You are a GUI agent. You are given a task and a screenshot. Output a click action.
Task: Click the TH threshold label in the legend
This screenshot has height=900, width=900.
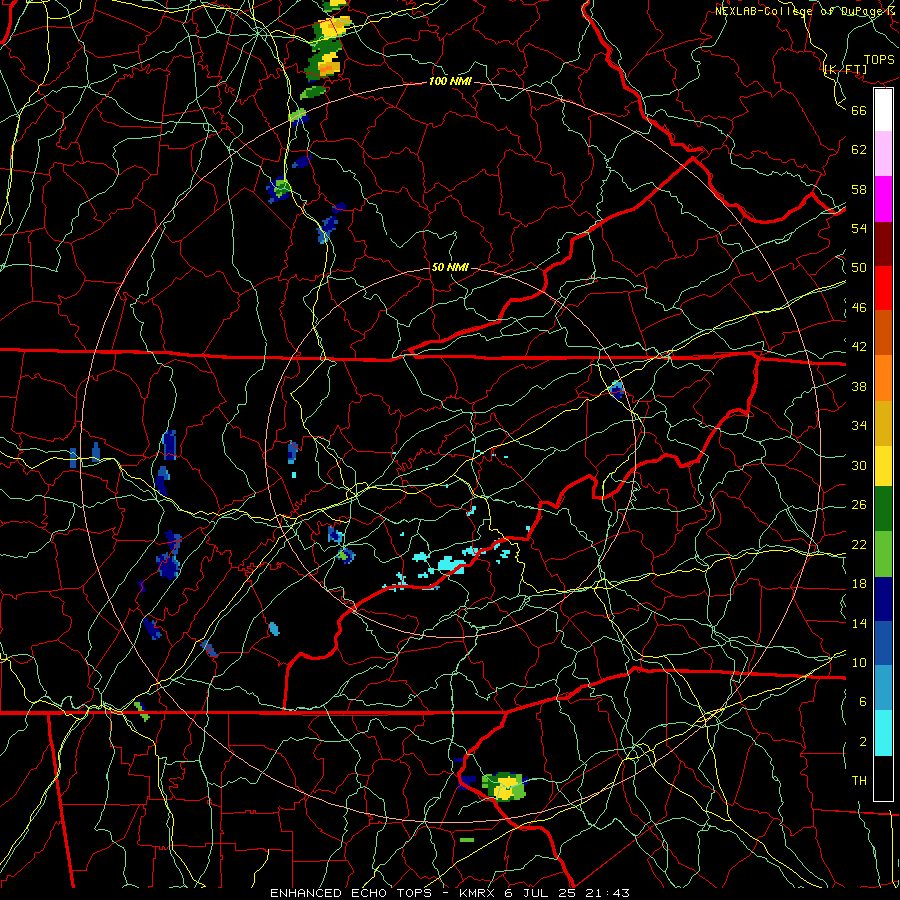(x=859, y=781)
